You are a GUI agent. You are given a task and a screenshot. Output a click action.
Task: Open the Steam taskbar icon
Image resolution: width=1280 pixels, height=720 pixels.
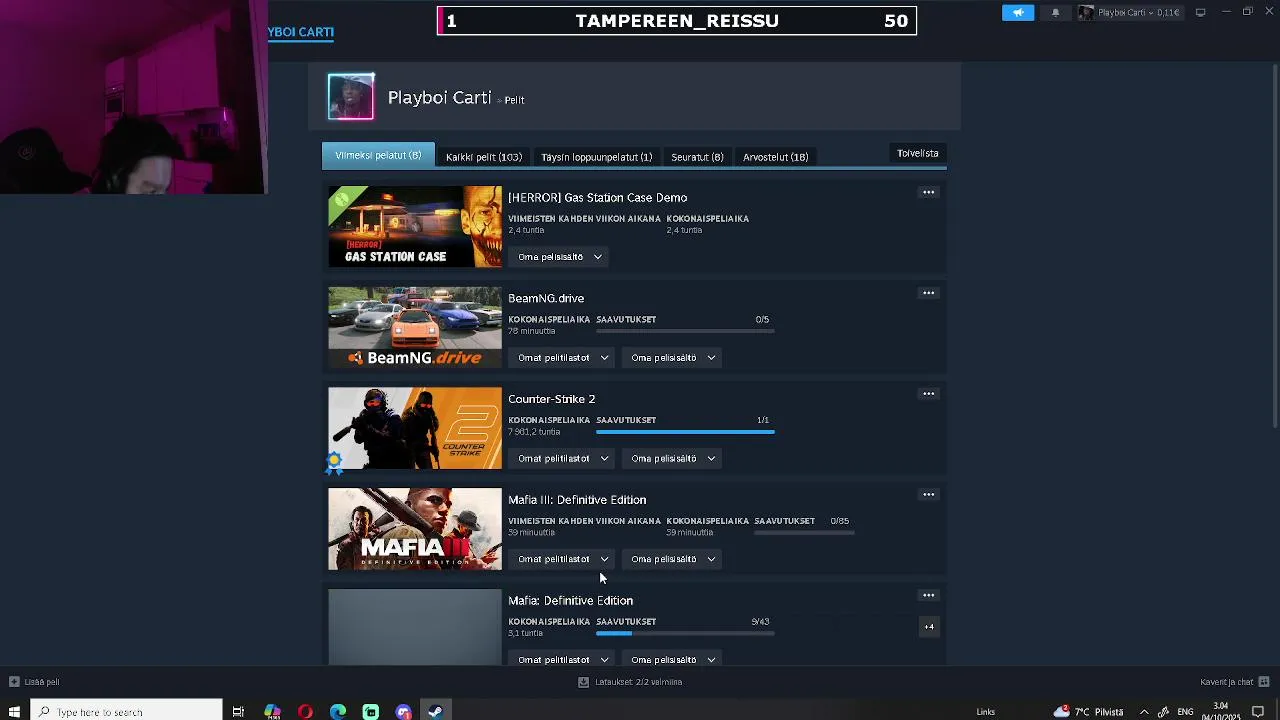click(436, 712)
